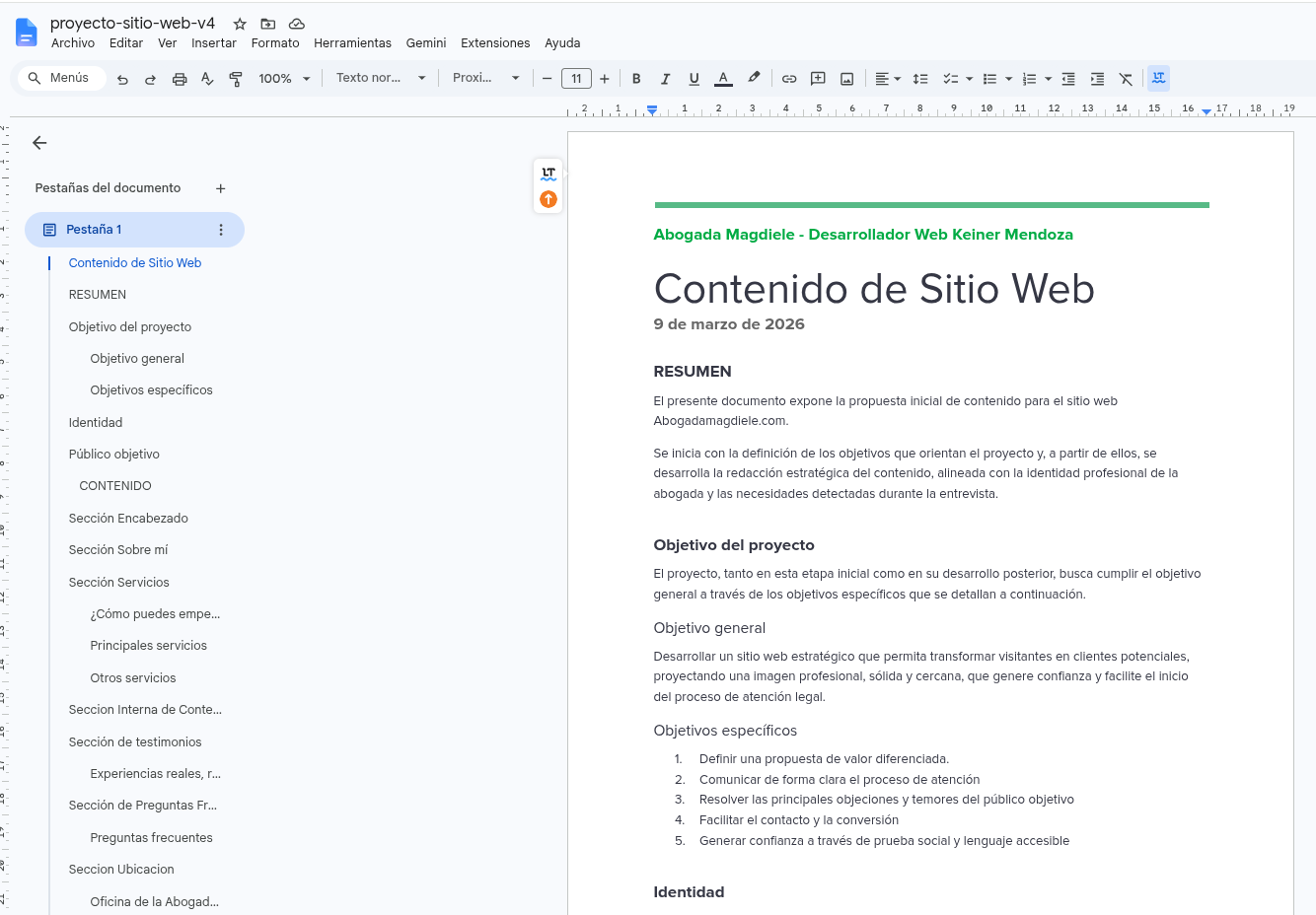1316x915 pixels.
Task: Open the Insertar menu
Action: pyautogui.click(x=214, y=43)
